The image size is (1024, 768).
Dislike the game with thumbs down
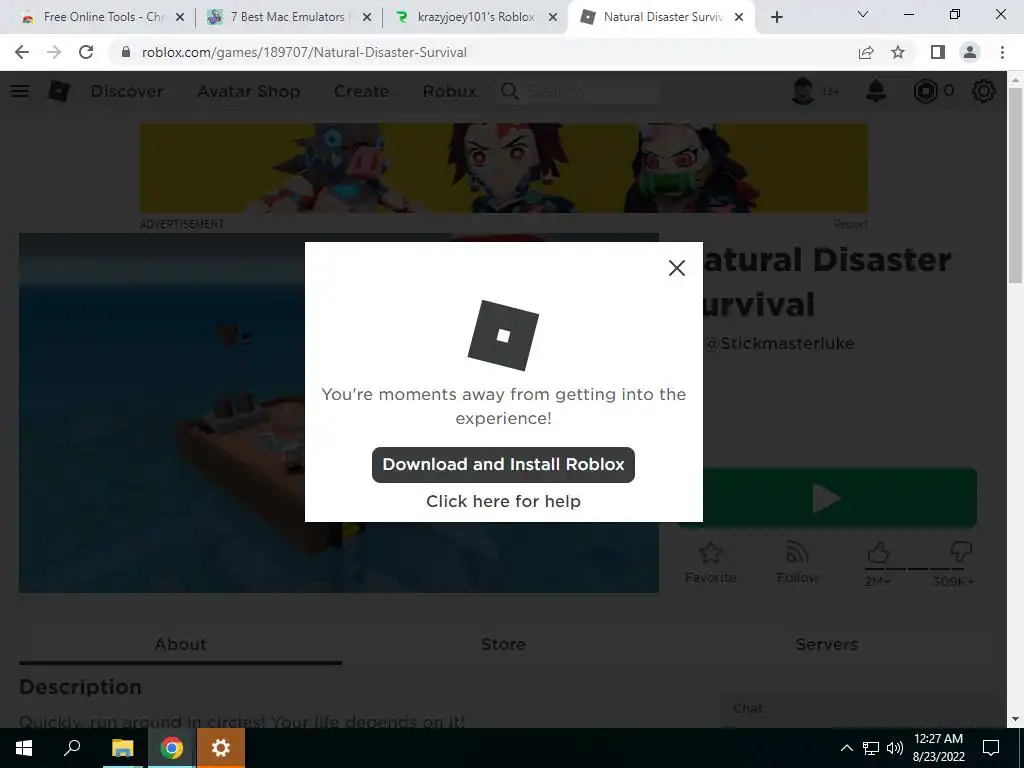click(x=960, y=553)
